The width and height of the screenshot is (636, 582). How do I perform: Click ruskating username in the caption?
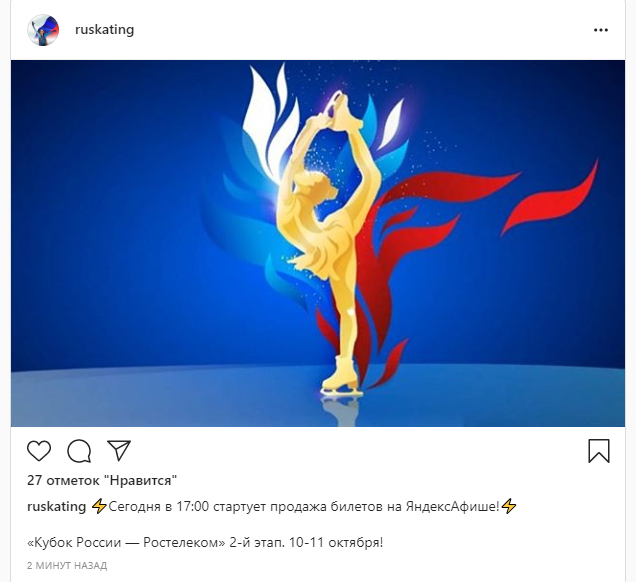56,507
